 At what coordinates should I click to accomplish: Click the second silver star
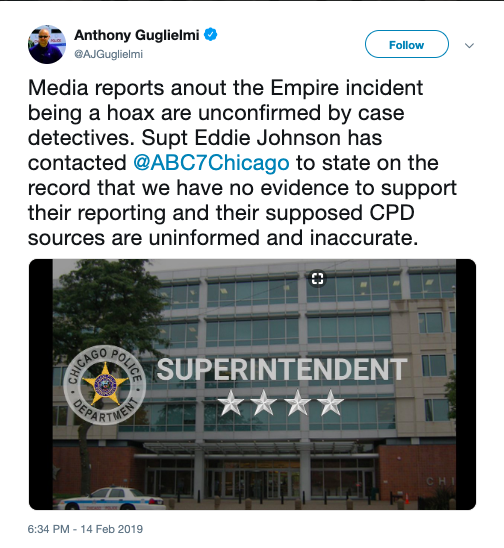(x=264, y=403)
